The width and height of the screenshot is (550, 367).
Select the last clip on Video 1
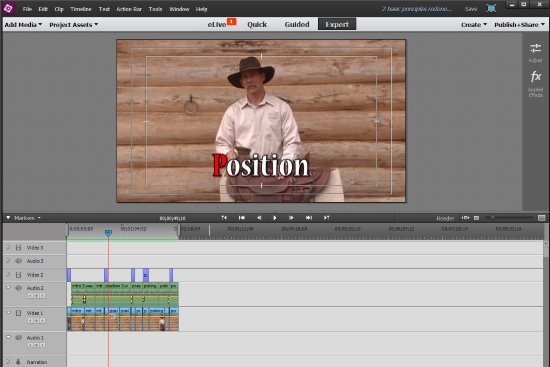(174, 319)
